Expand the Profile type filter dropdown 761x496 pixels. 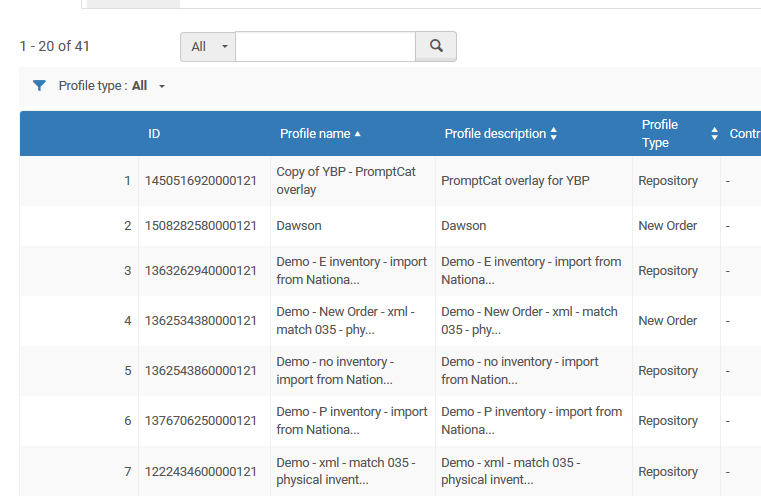[x=161, y=86]
